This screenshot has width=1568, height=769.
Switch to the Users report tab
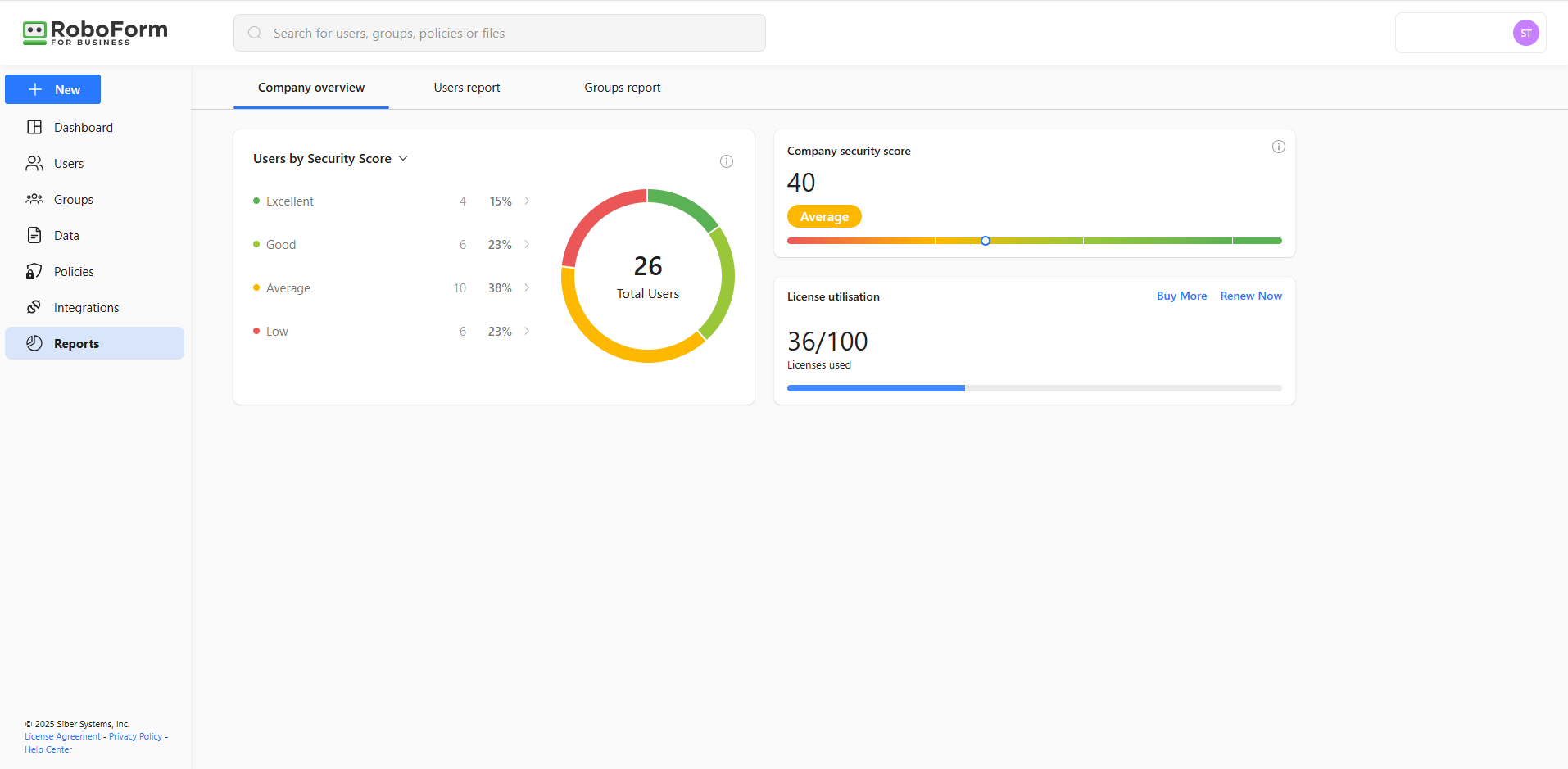(x=466, y=88)
